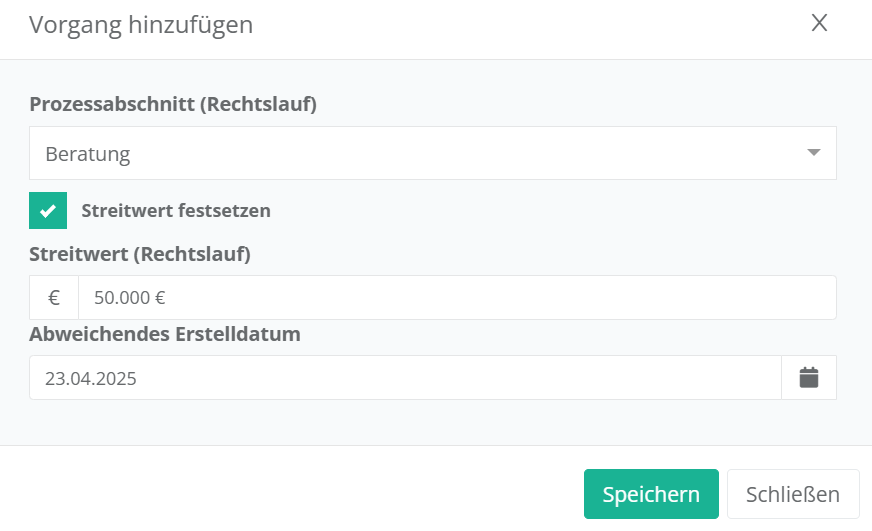
Task: Click the date text '23.04.2025'
Action: click(91, 379)
